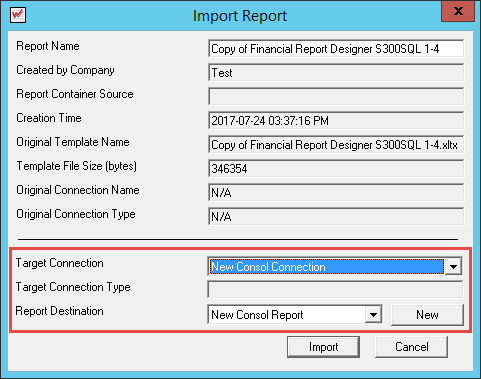Image resolution: width=481 pixels, height=379 pixels.
Task: Click the Import Report title bar text
Action: point(240,16)
